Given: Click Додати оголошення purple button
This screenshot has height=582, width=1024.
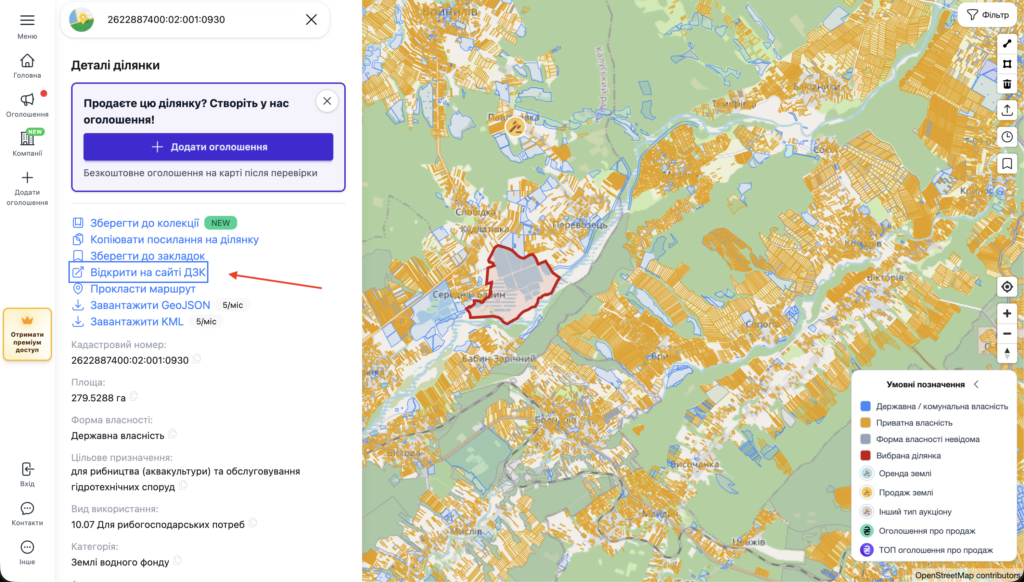Looking at the screenshot, I should coord(208,147).
